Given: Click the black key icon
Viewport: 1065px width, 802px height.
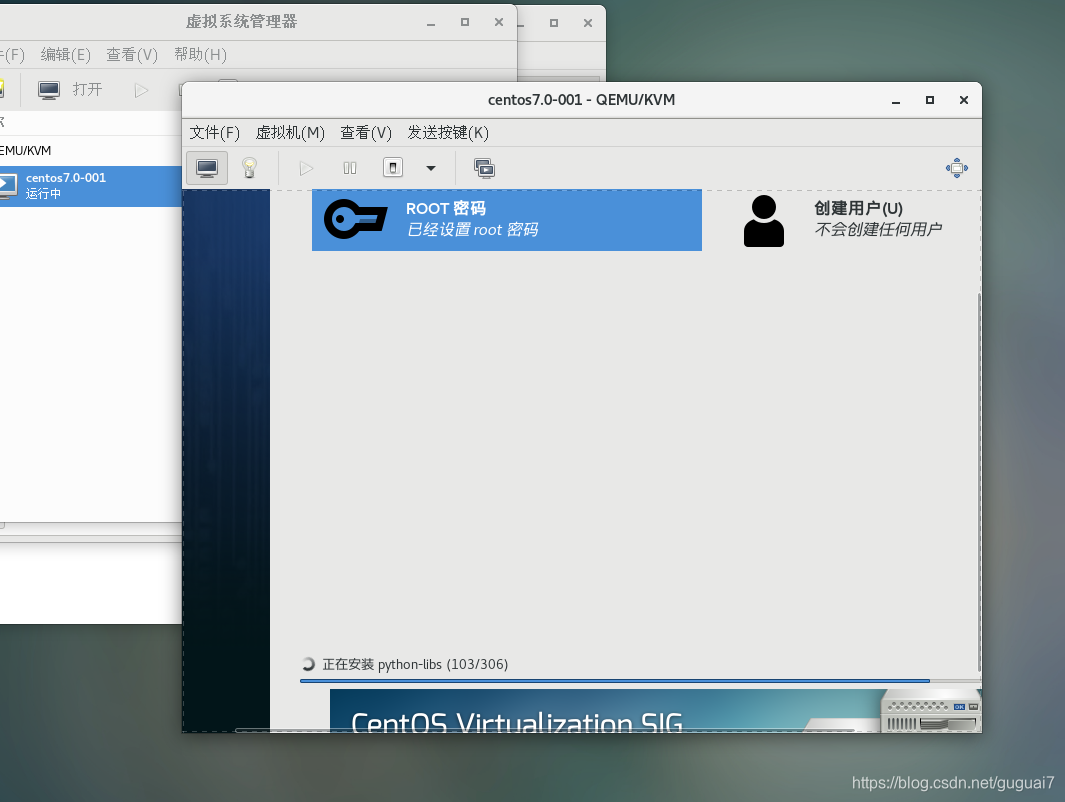Looking at the screenshot, I should [x=355, y=219].
